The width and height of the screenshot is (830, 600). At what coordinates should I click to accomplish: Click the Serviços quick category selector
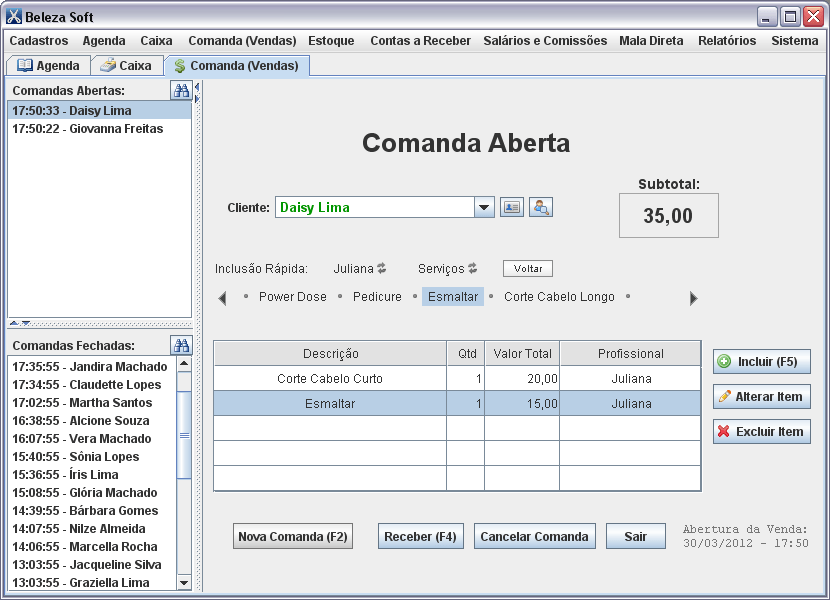point(441,268)
